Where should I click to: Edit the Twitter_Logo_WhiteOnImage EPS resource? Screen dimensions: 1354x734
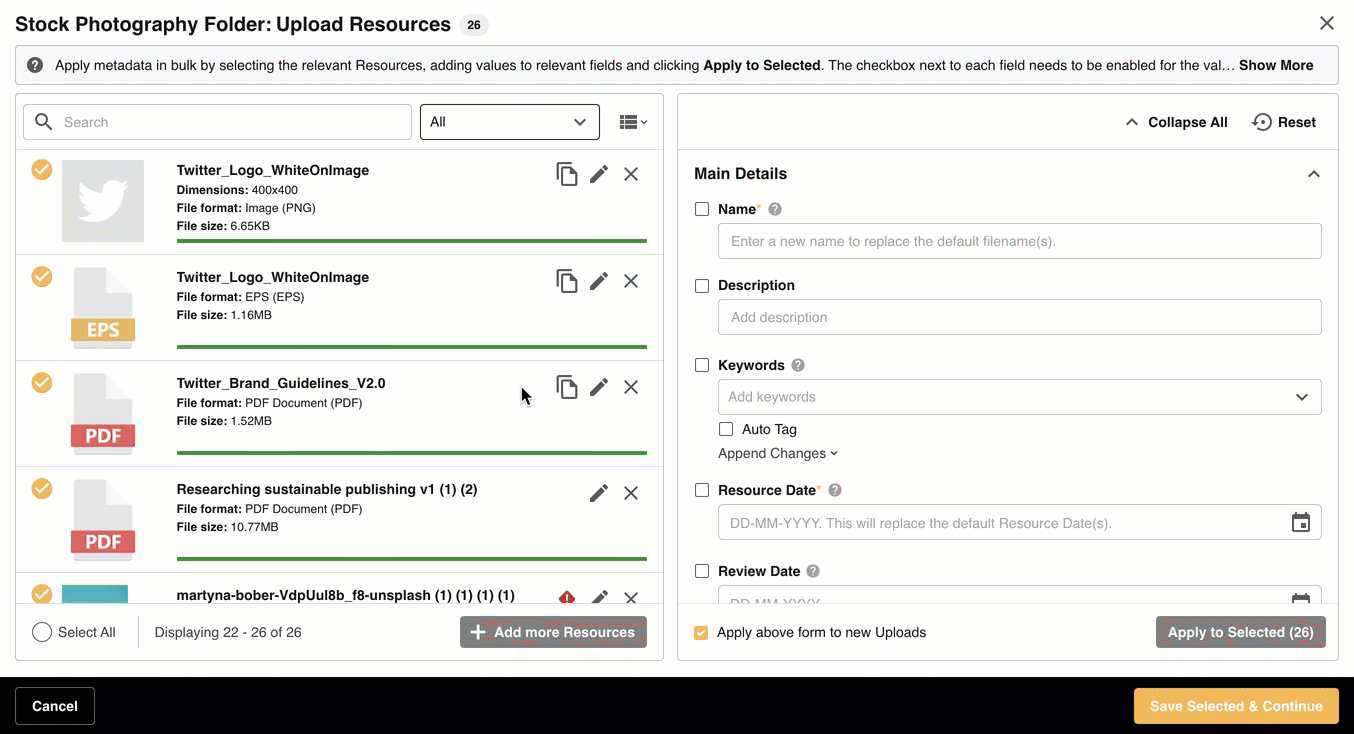point(599,281)
